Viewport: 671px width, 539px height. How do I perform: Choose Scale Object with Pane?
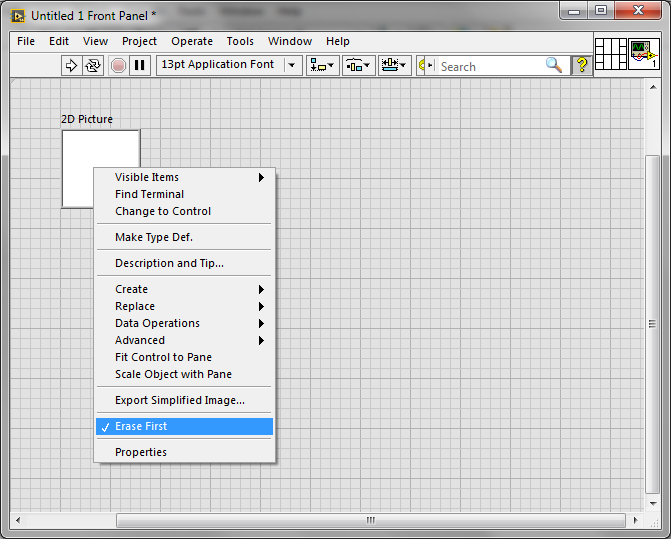click(184, 374)
